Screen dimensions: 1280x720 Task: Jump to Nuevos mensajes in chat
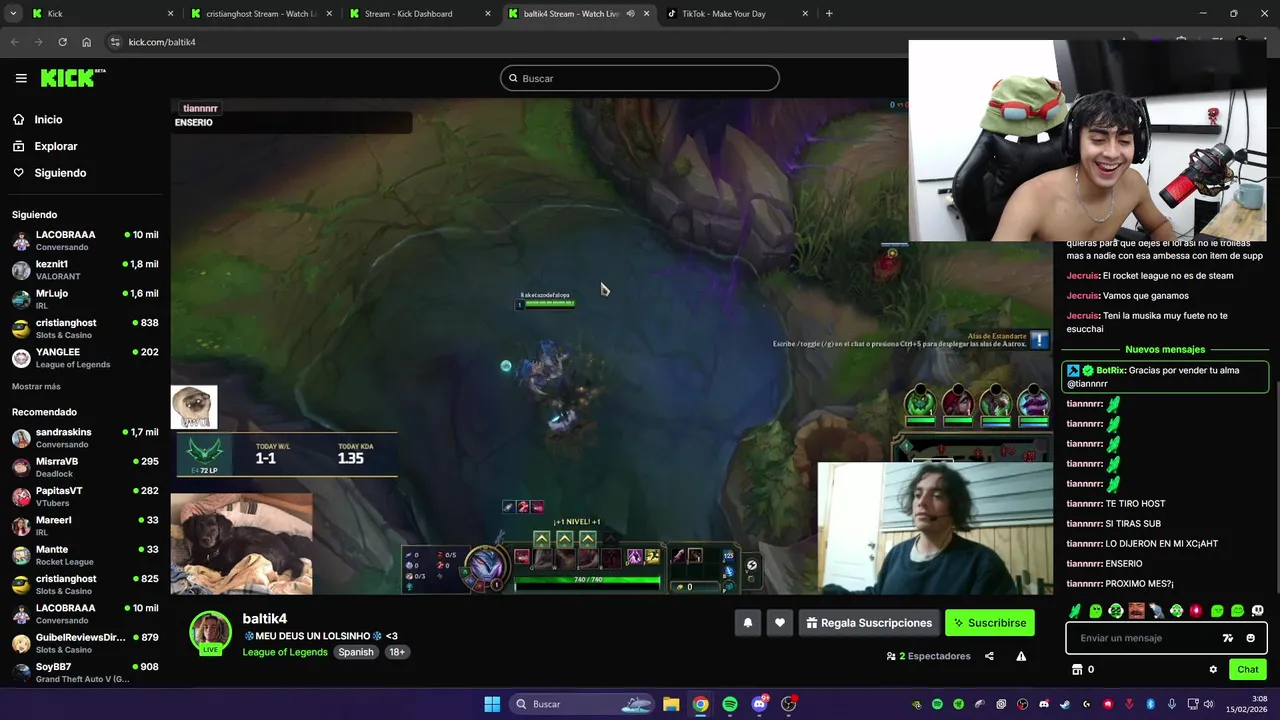[1165, 349]
